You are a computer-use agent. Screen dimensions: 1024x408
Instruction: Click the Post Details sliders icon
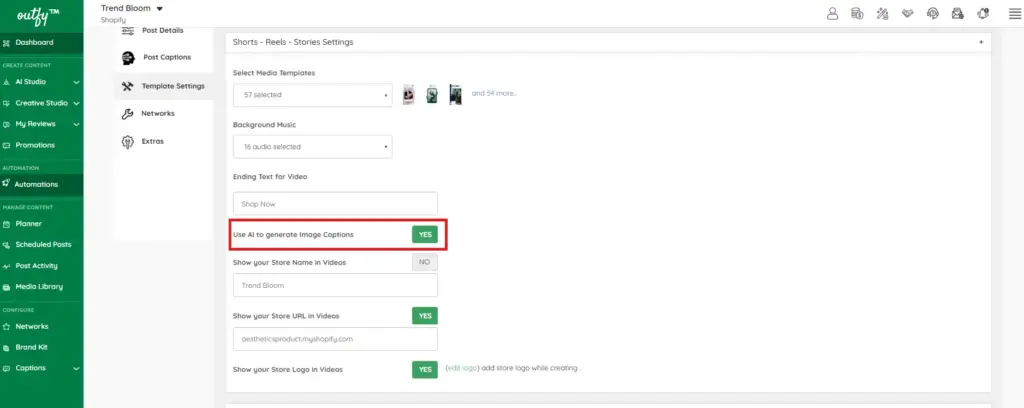128,31
